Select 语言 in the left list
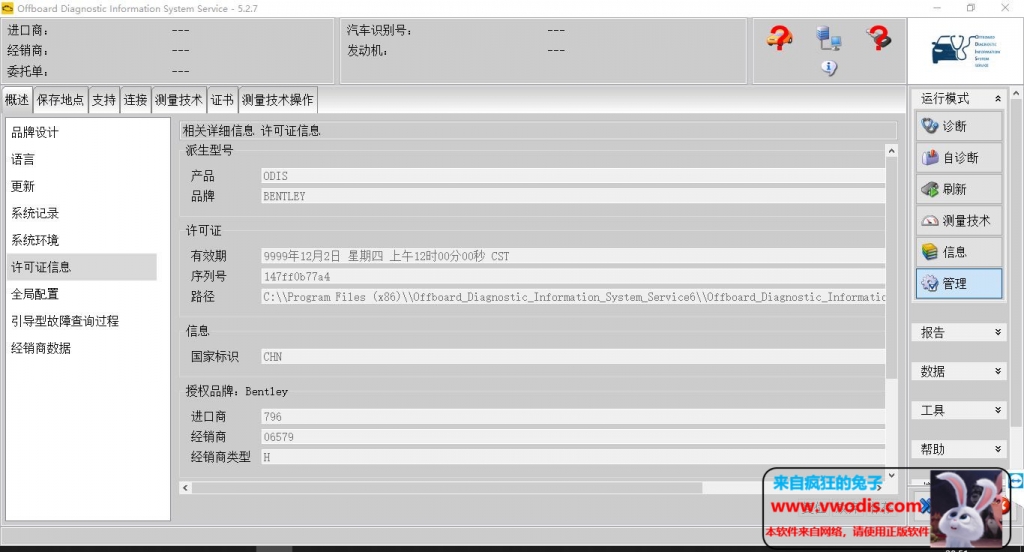Image resolution: width=1024 pixels, height=552 pixels. 82,159
